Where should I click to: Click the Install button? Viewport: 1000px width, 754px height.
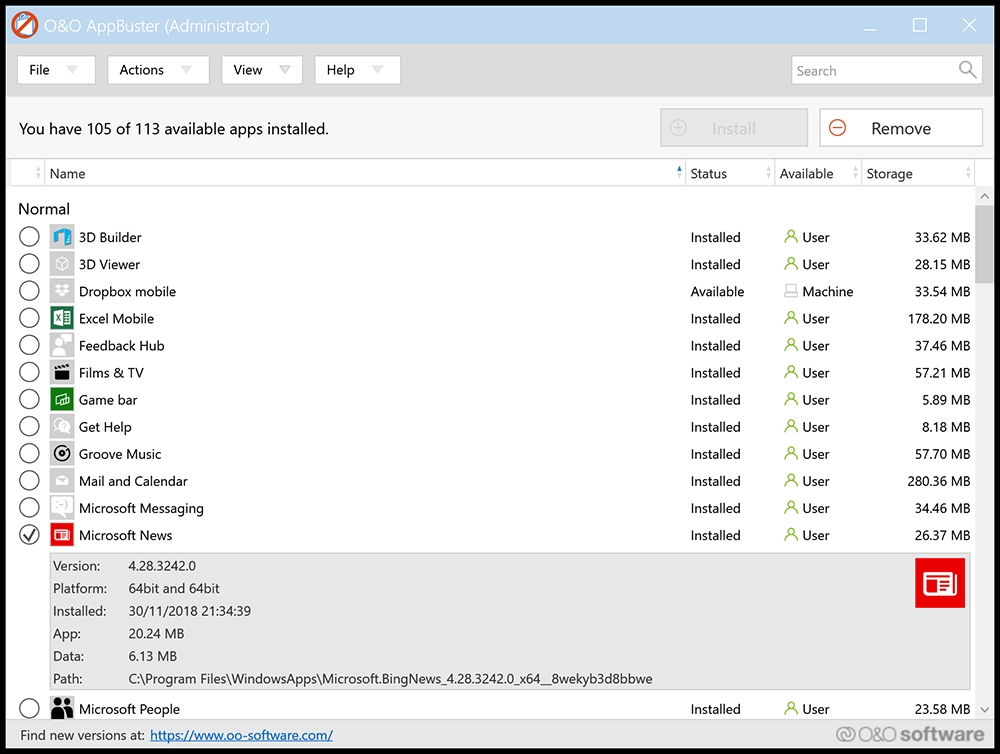coord(734,128)
